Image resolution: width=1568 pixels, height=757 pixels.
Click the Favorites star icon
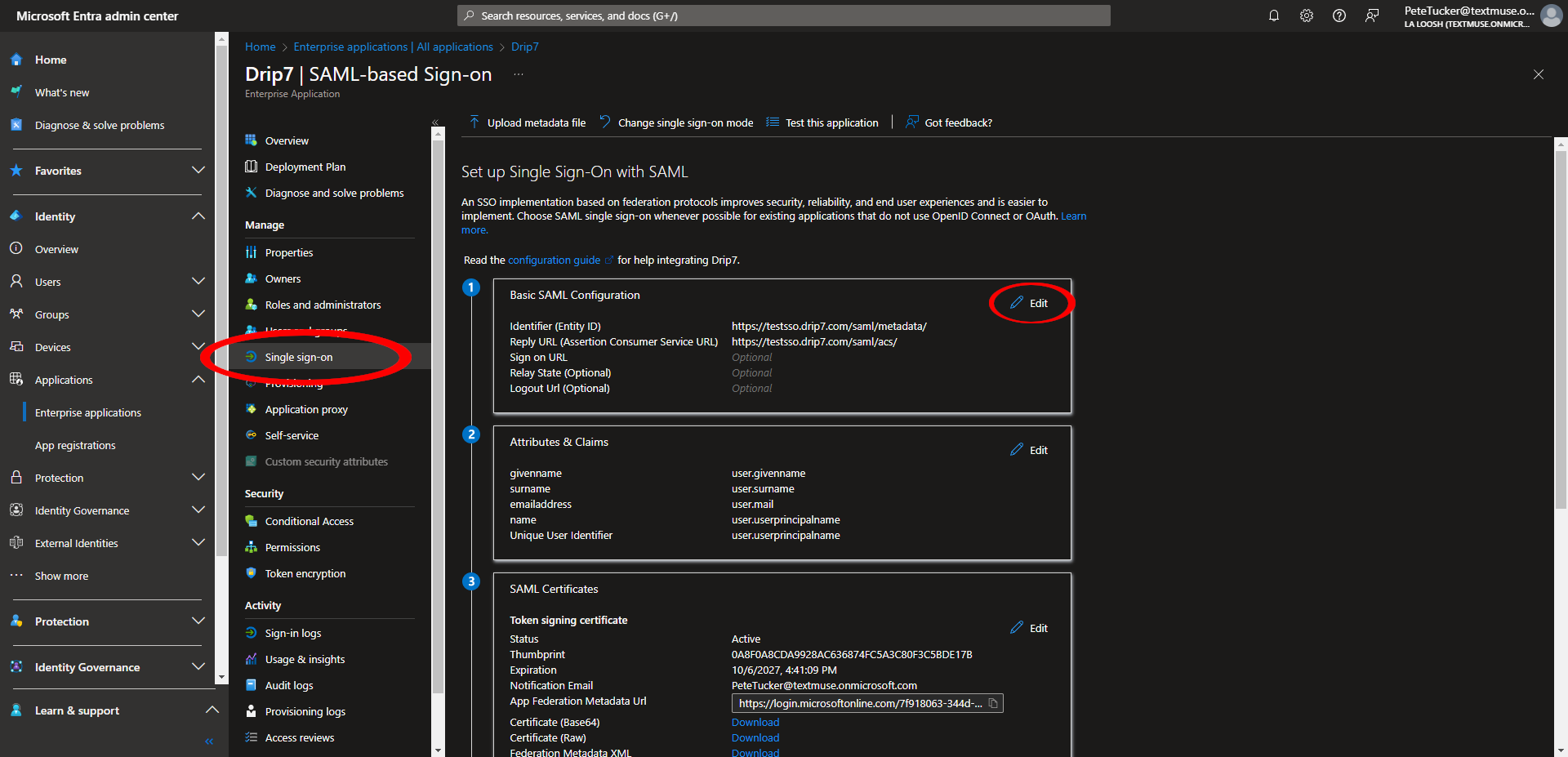pos(16,171)
